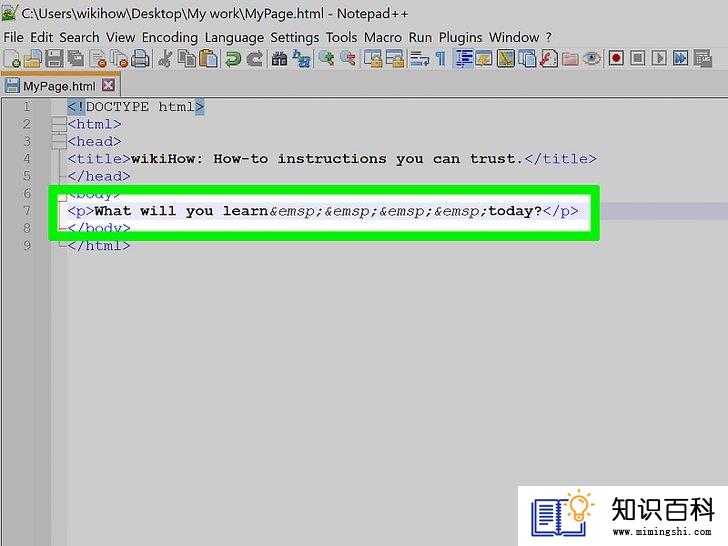
Task: Click the Save All icon
Action: pos(76,59)
